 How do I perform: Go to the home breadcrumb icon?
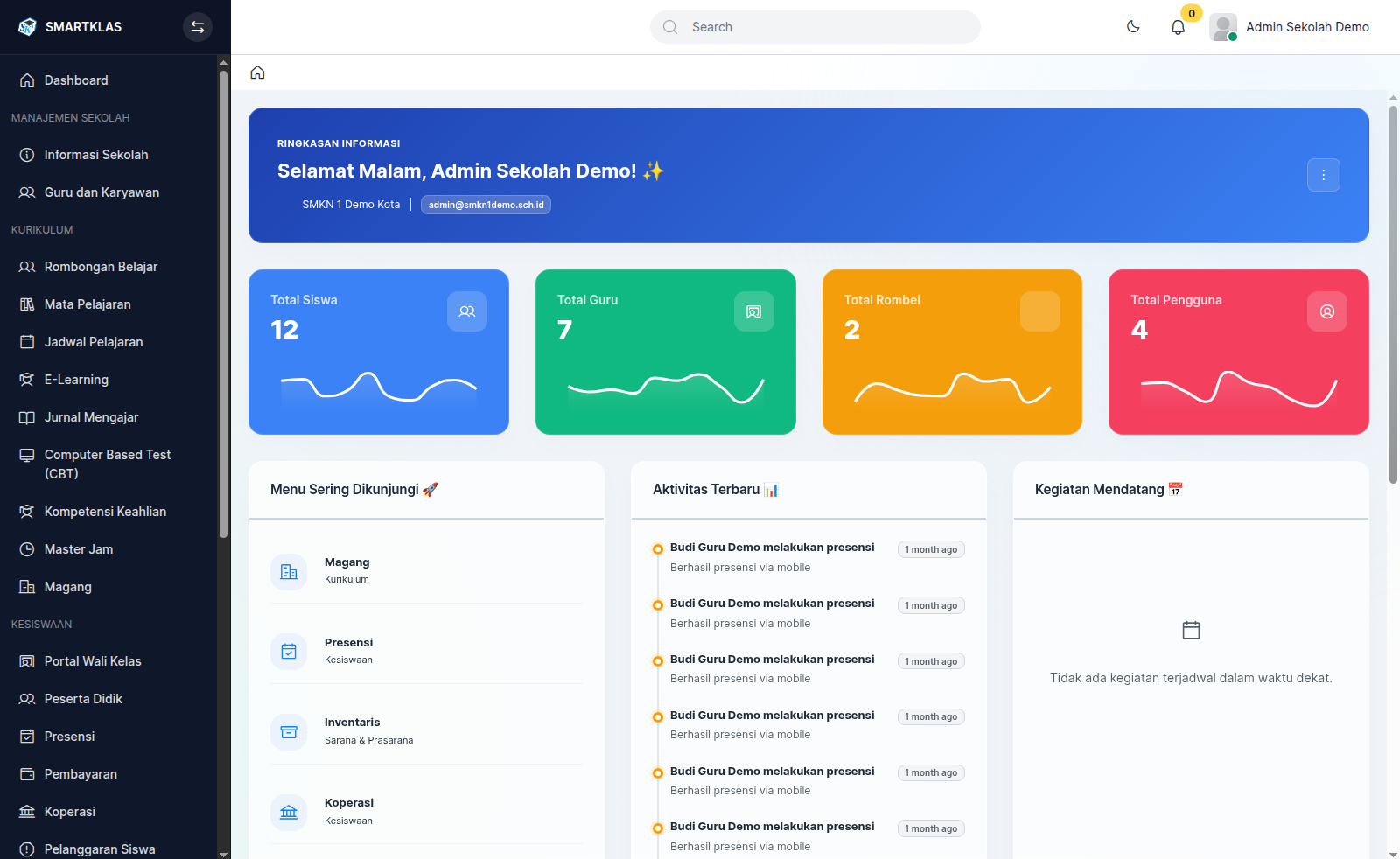[257, 73]
